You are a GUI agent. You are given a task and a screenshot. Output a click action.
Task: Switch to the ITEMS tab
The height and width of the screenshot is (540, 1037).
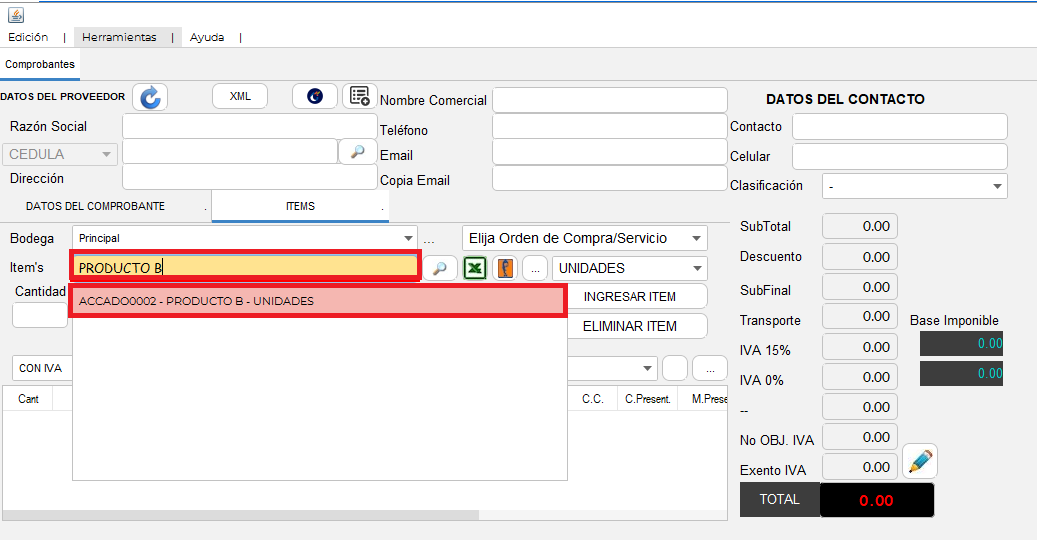click(x=300, y=206)
